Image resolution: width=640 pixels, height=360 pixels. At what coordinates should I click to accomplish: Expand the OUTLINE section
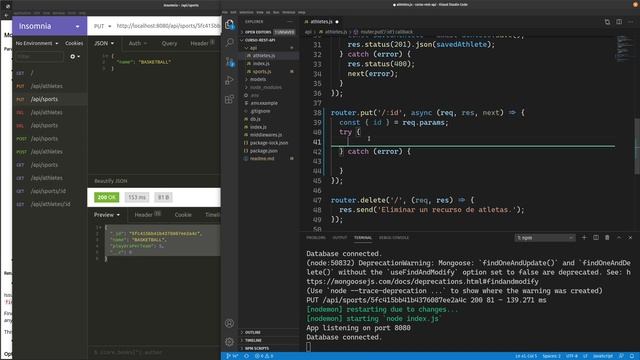(x=268, y=333)
